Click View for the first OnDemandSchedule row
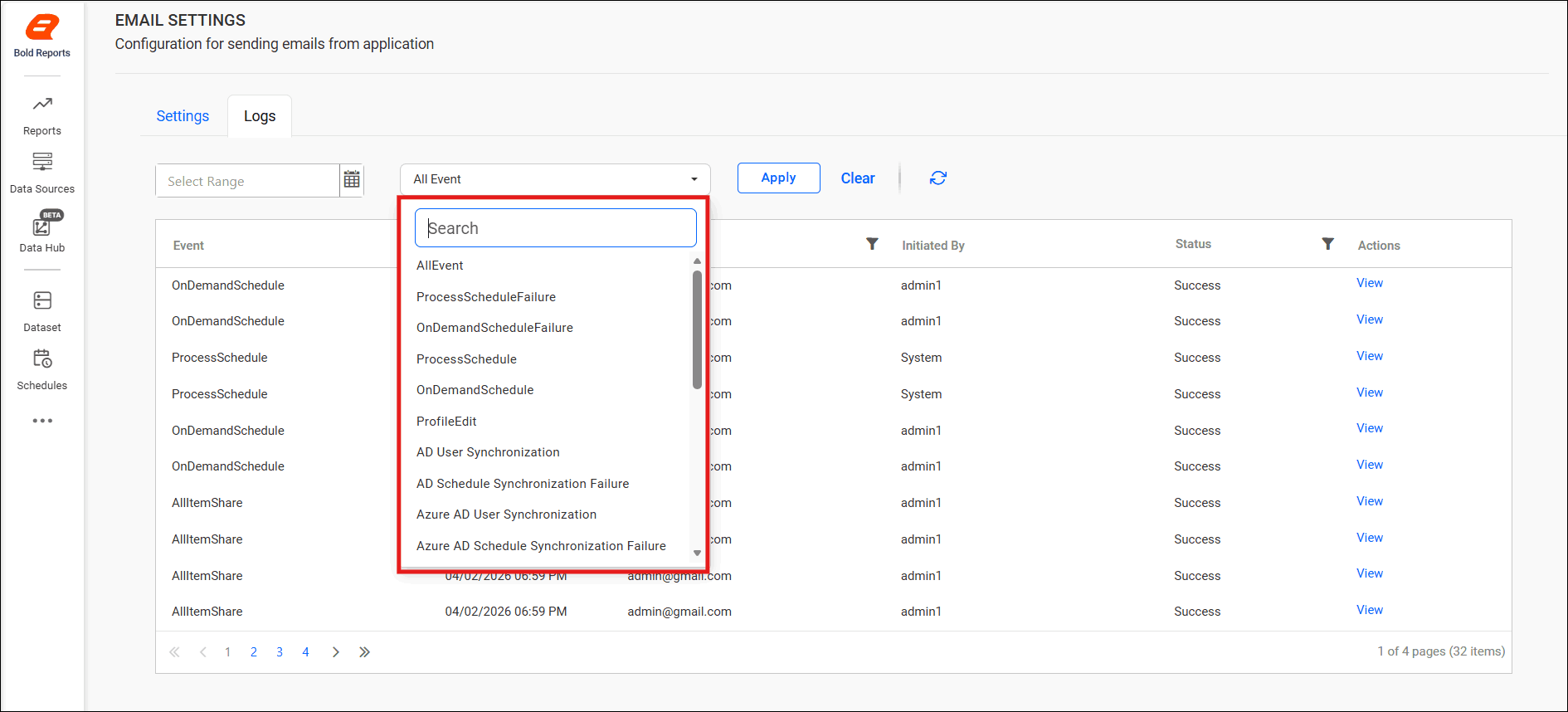 pos(1369,283)
